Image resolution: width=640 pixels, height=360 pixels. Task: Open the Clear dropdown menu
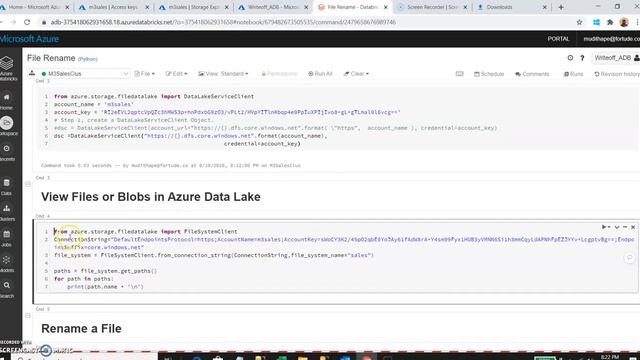[x=356, y=74]
